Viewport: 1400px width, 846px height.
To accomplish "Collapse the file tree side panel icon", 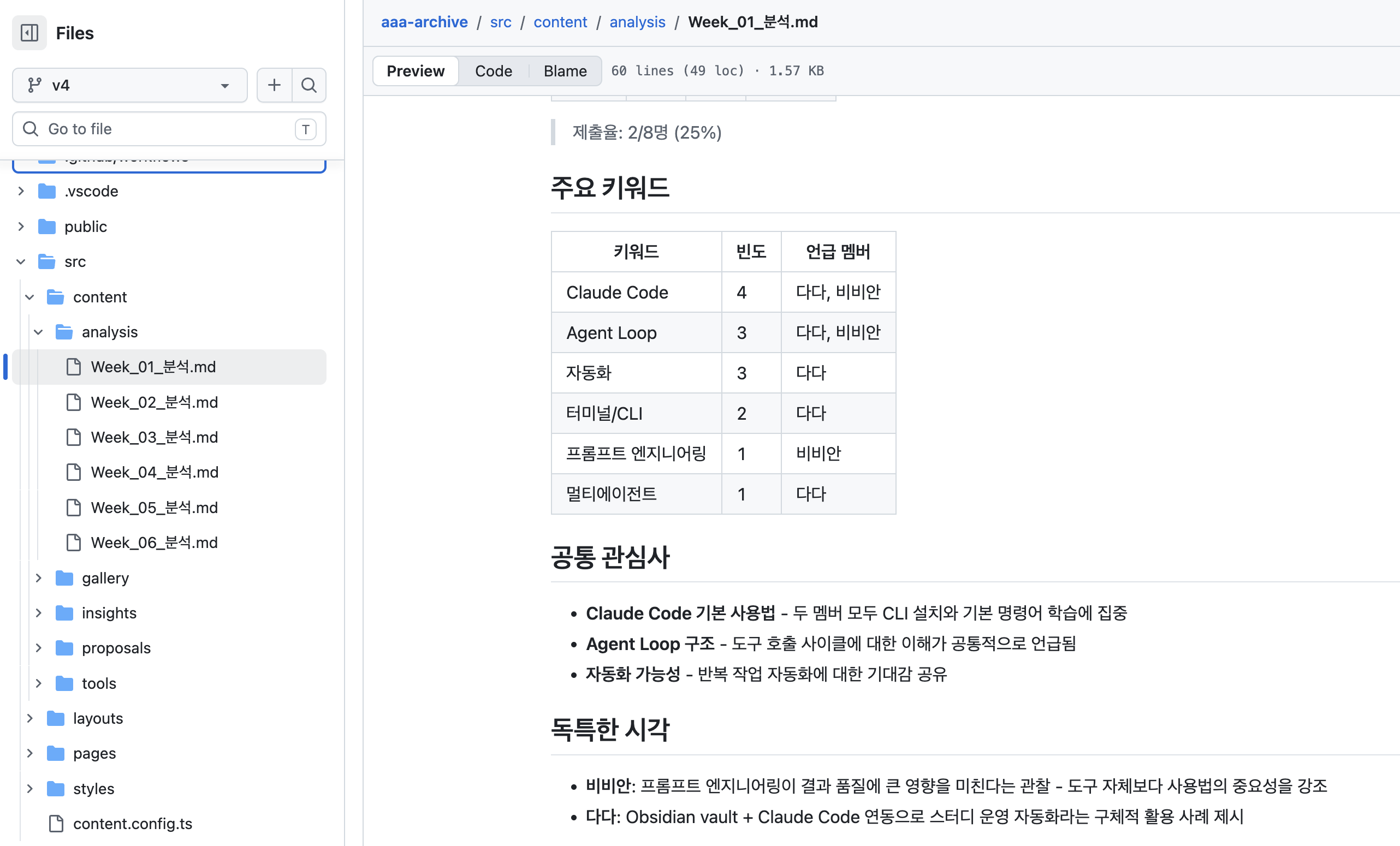I will (29, 33).
